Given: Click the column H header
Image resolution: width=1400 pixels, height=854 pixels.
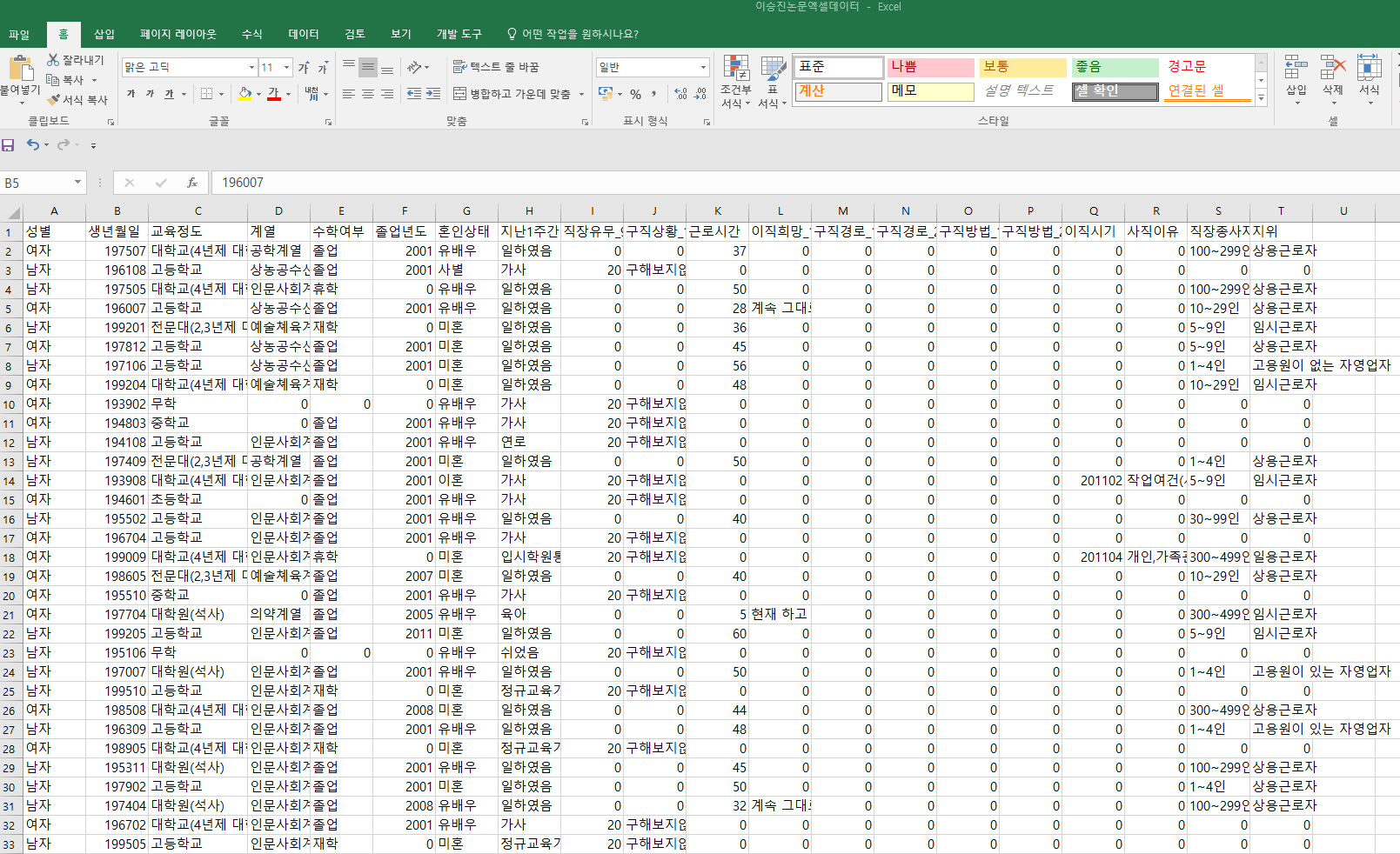Looking at the screenshot, I should [x=529, y=211].
